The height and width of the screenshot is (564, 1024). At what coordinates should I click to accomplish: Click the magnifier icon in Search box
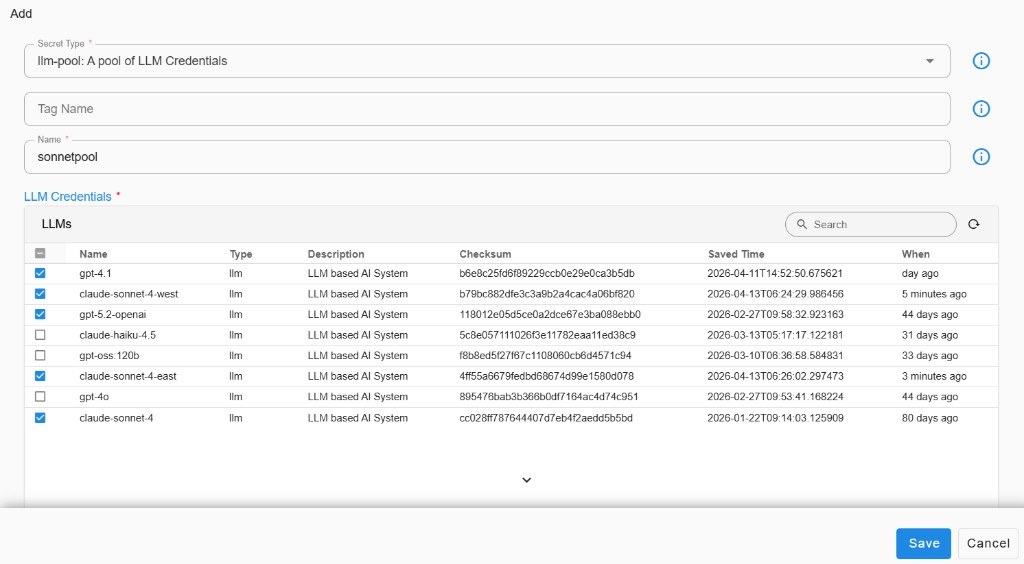pyautogui.click(x=801, y=224)
